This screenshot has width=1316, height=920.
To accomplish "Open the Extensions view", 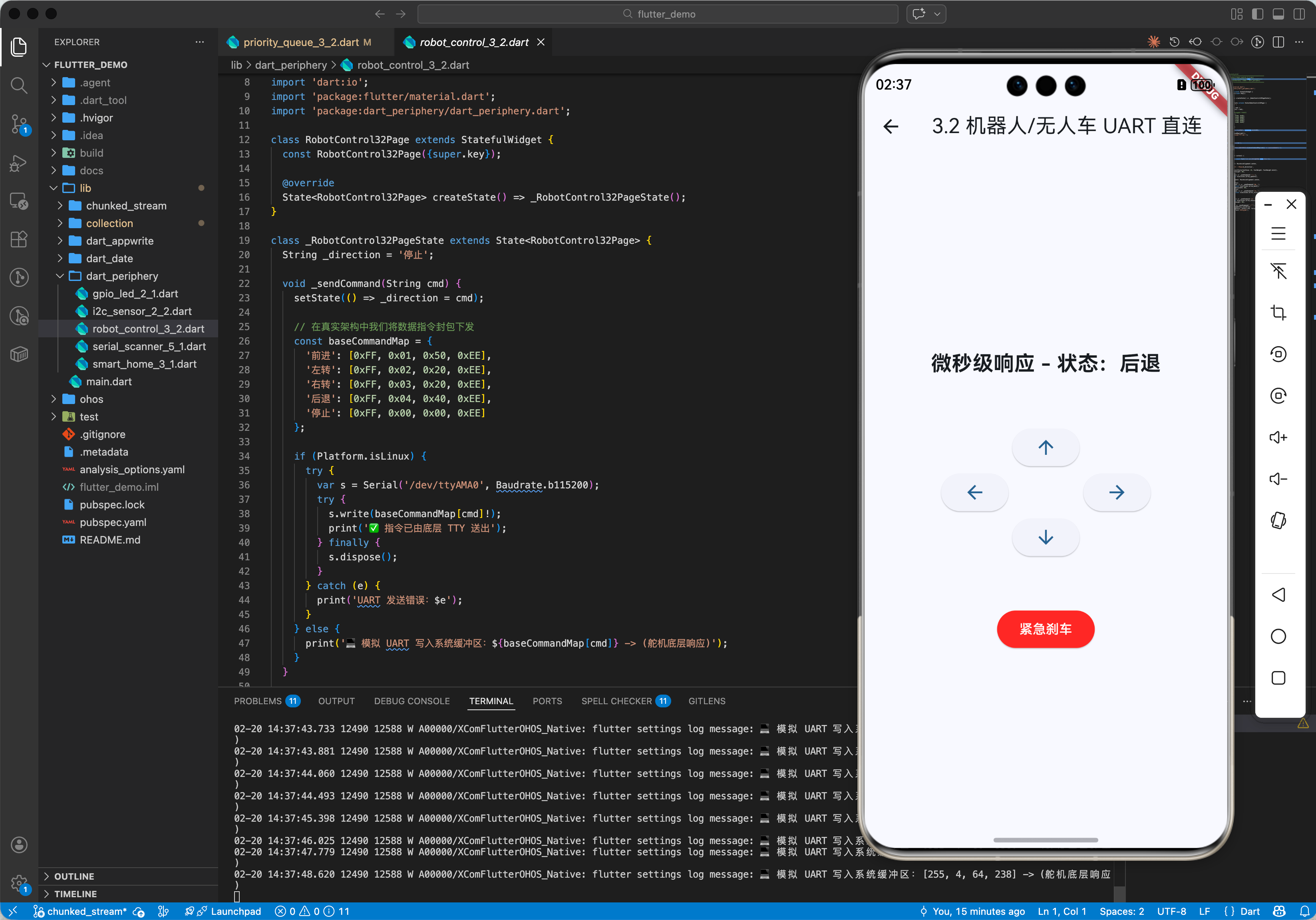I will coord(19,239).
